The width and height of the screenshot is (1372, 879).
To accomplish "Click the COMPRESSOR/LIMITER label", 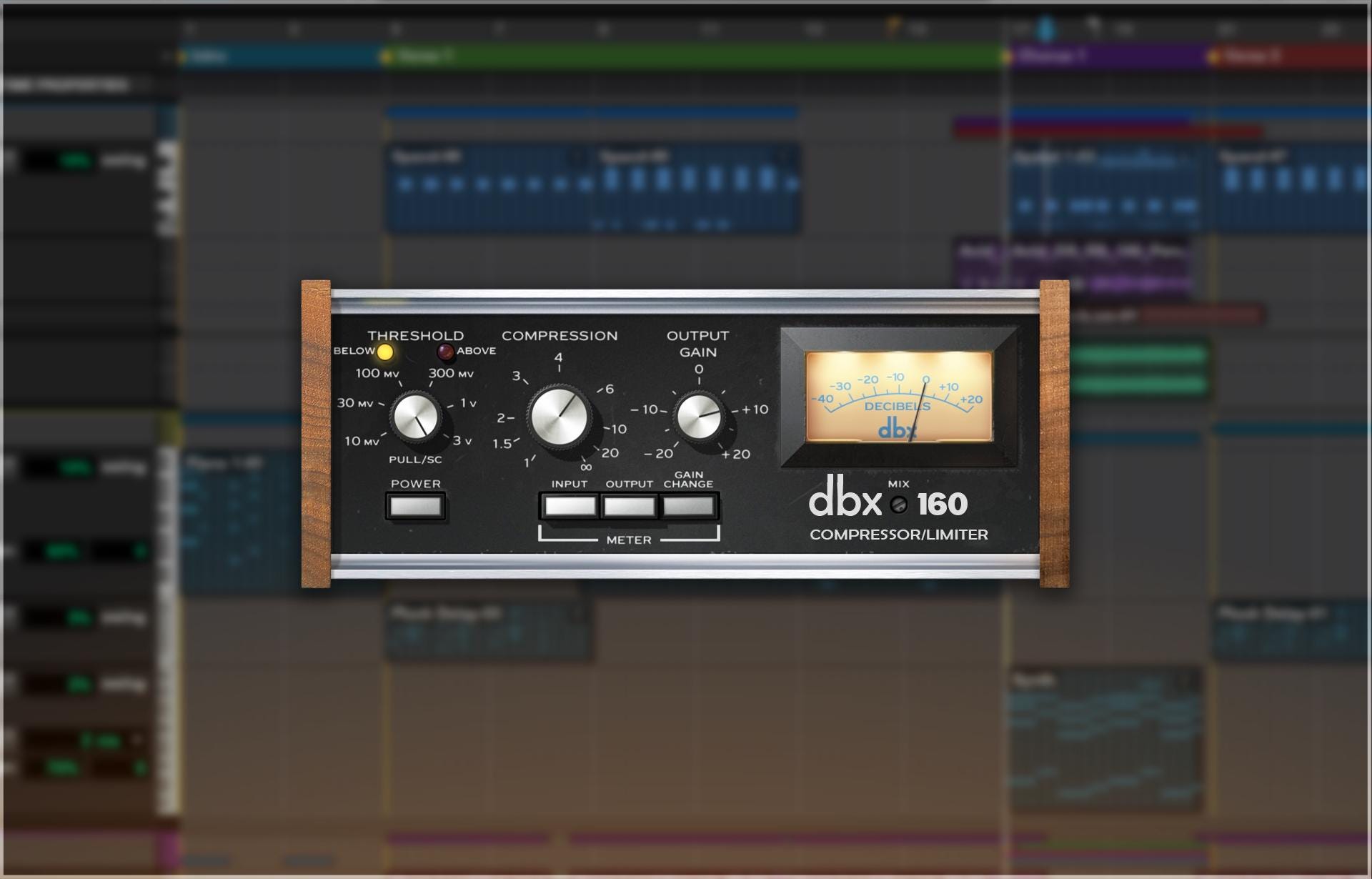I will point(899,535).
